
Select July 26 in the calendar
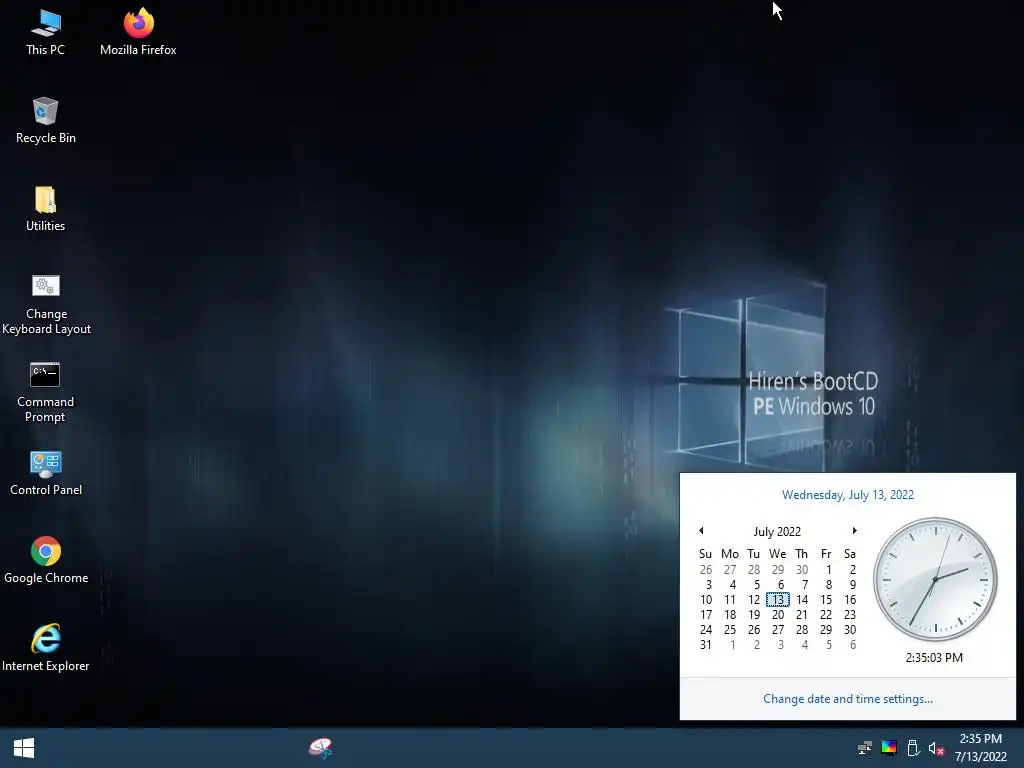tap(754, 630)
